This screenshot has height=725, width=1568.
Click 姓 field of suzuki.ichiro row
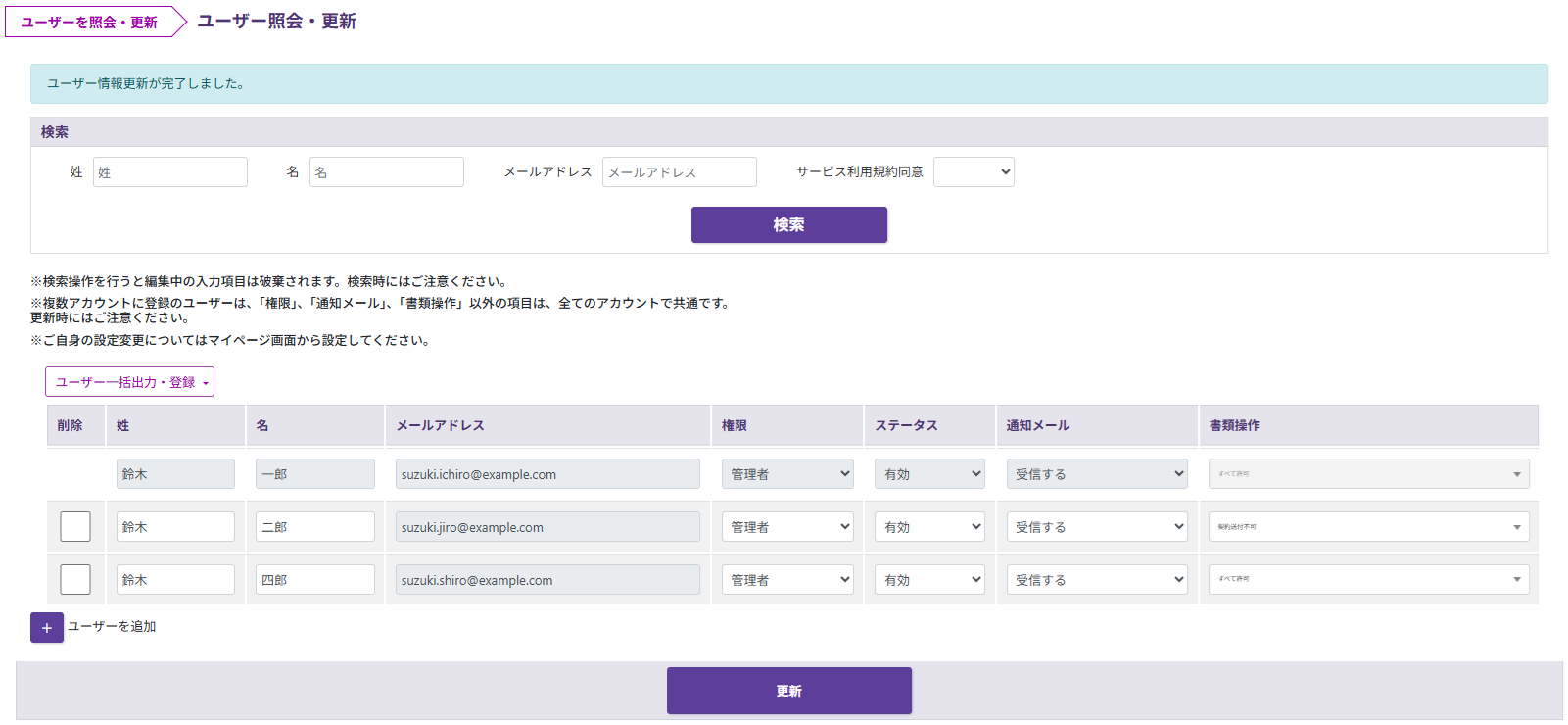click(x=175, y=474)
